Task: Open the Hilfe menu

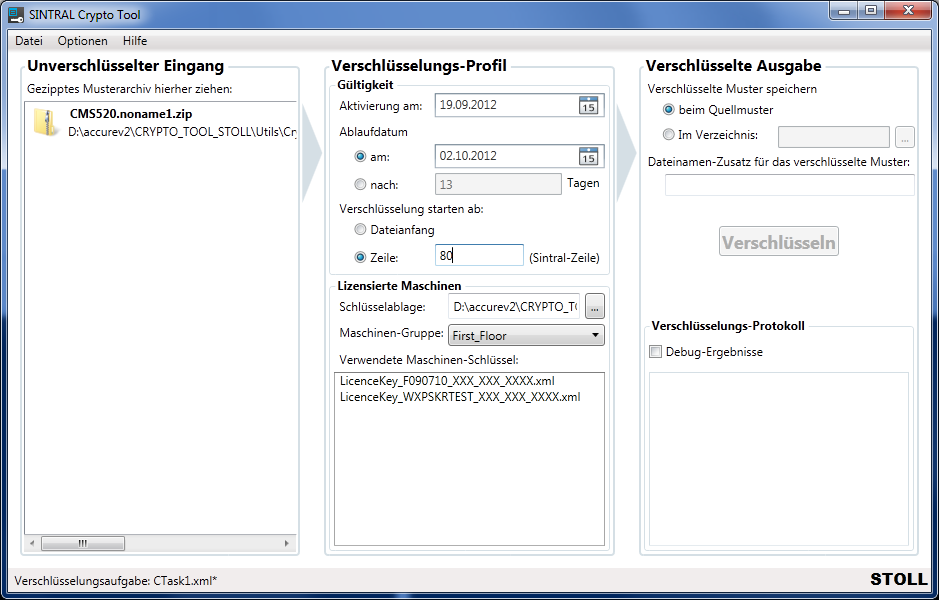Action: (x=135, y=41)
